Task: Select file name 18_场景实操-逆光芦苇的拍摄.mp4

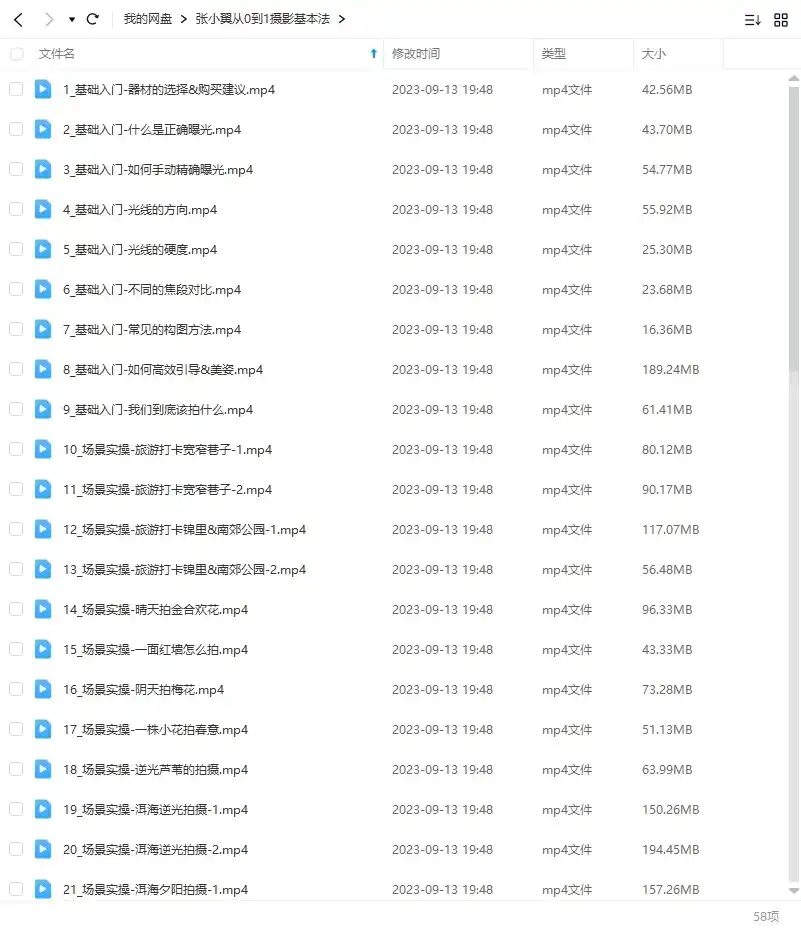Action: tap(156, 770)
